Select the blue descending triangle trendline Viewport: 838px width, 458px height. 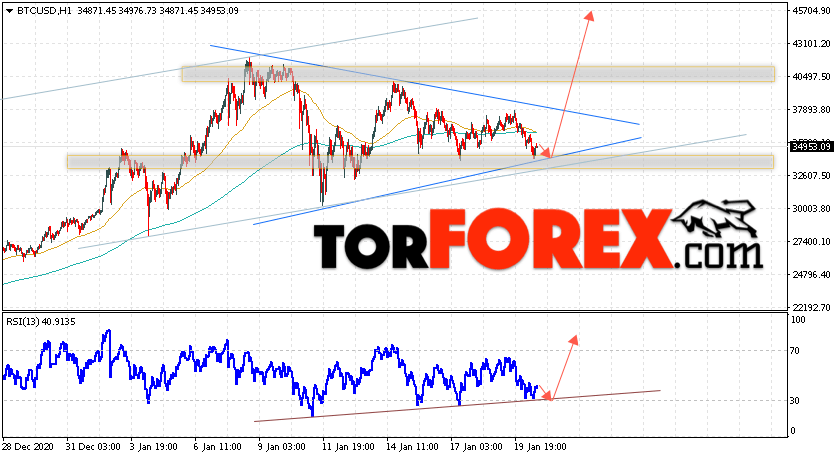coord(425,84)
